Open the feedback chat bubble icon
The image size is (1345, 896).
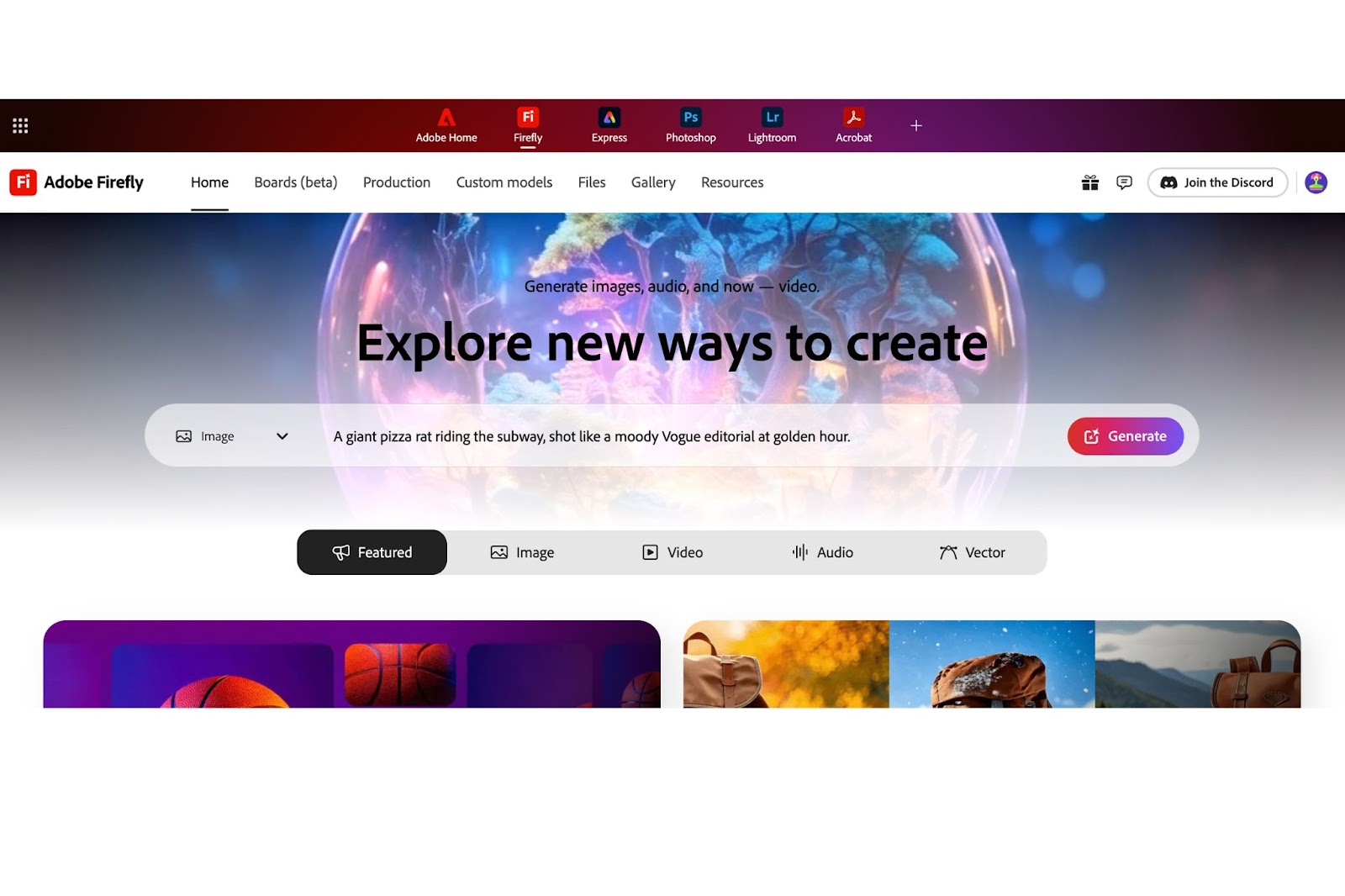click(1124, 182)
